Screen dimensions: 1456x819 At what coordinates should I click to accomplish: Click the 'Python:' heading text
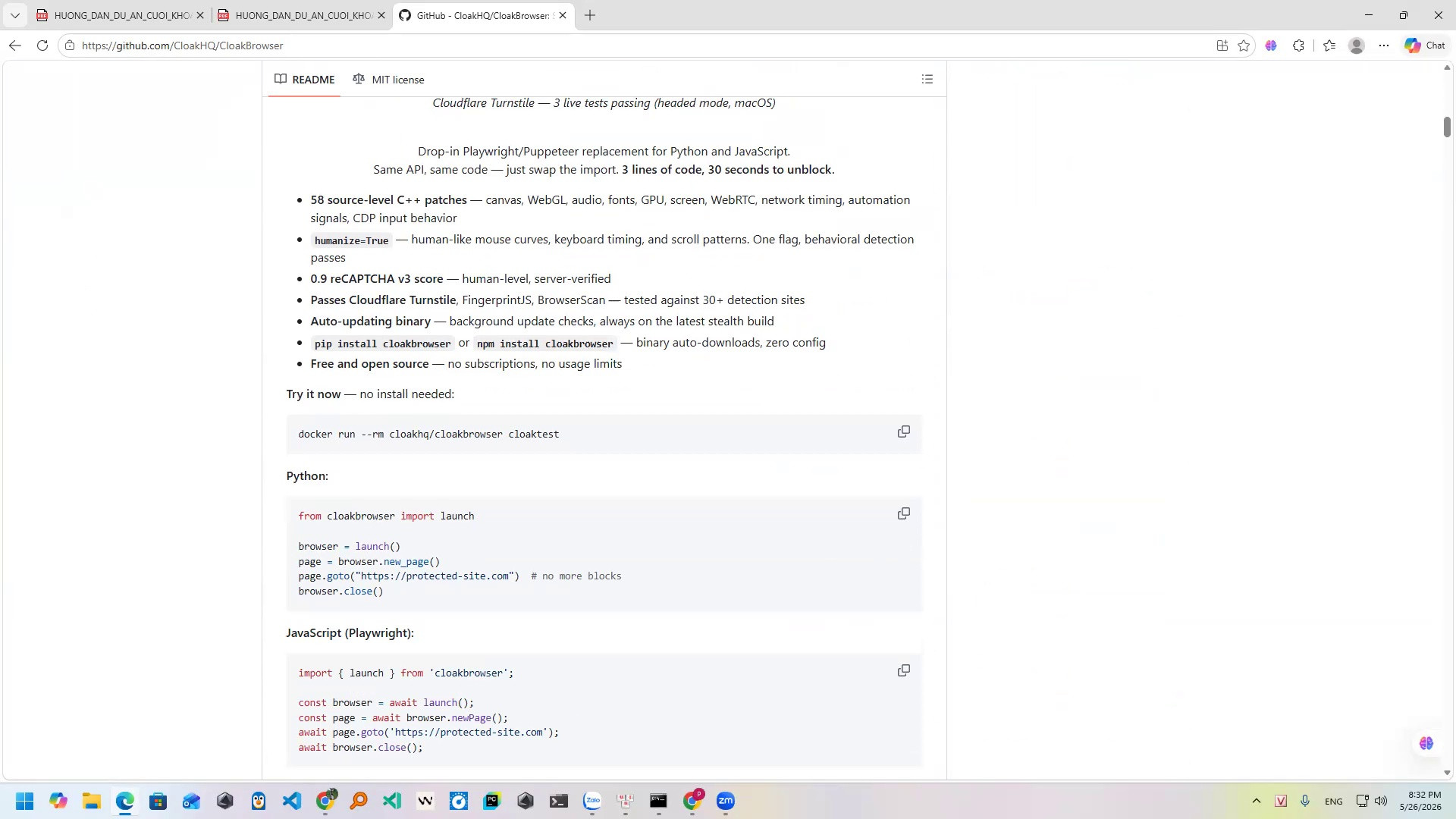(x=307, y=476)
